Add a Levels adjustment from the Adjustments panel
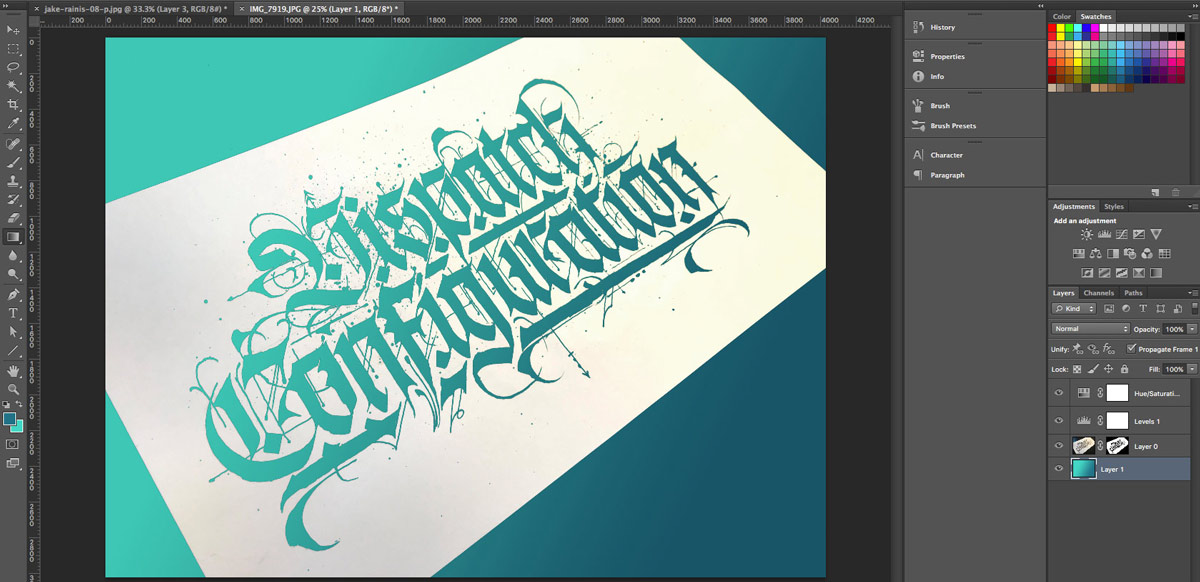Screen dimensions: 1200x582 point(1104,234)
